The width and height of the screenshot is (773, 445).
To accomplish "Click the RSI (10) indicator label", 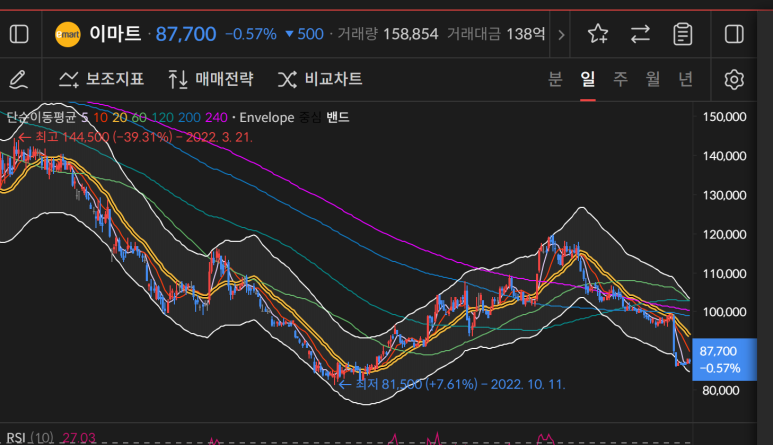I will [x=30, y=438].
